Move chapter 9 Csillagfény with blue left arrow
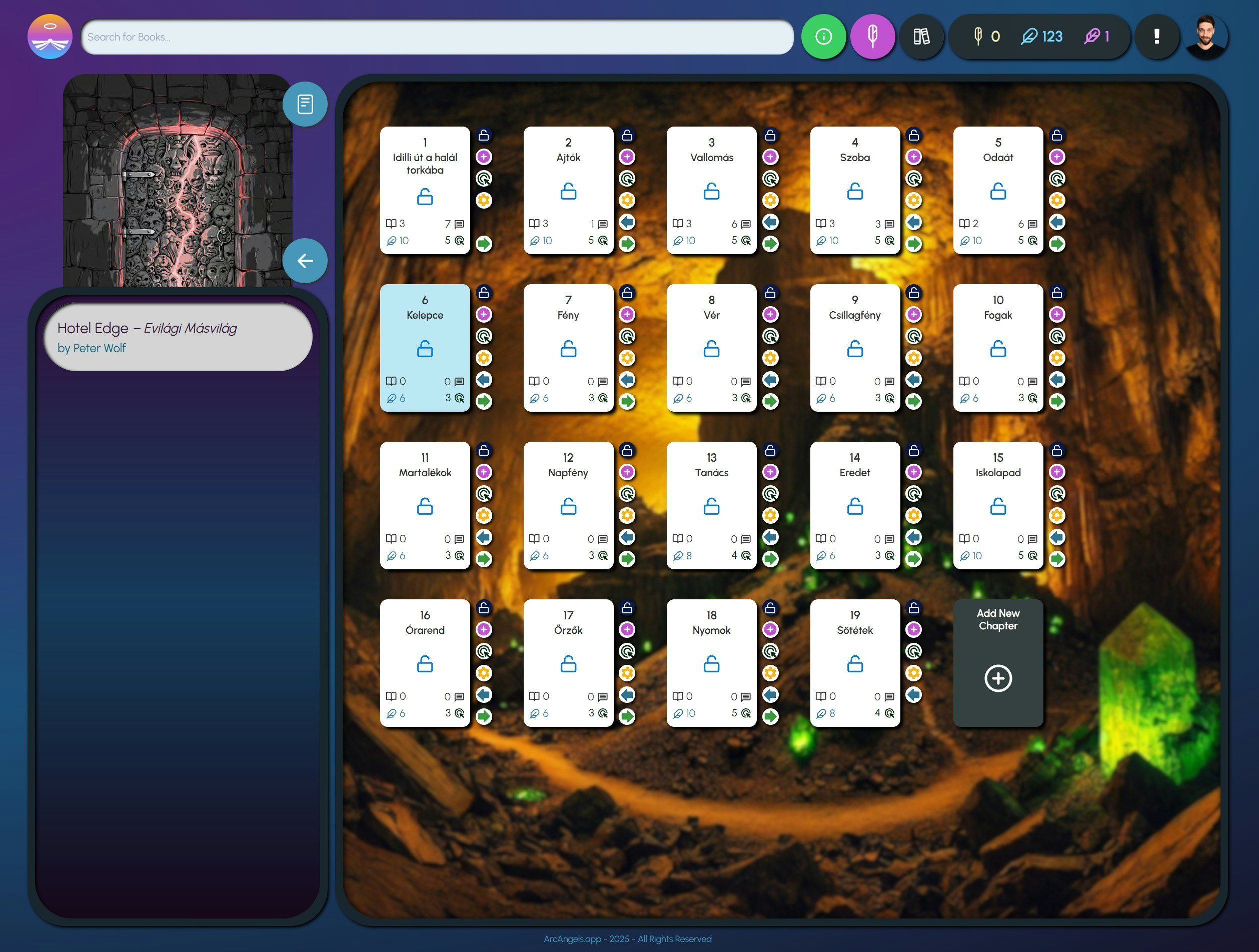The image size is (1259, 952). coord(913,380)
